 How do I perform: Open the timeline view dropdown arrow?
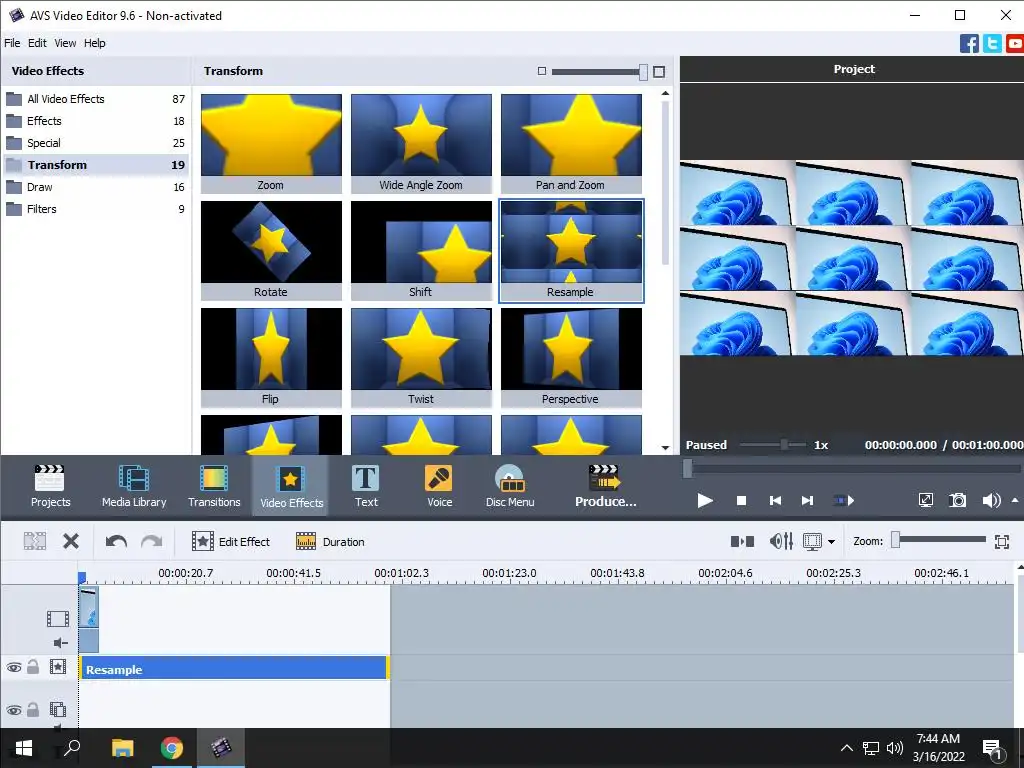tap(831, 542)
